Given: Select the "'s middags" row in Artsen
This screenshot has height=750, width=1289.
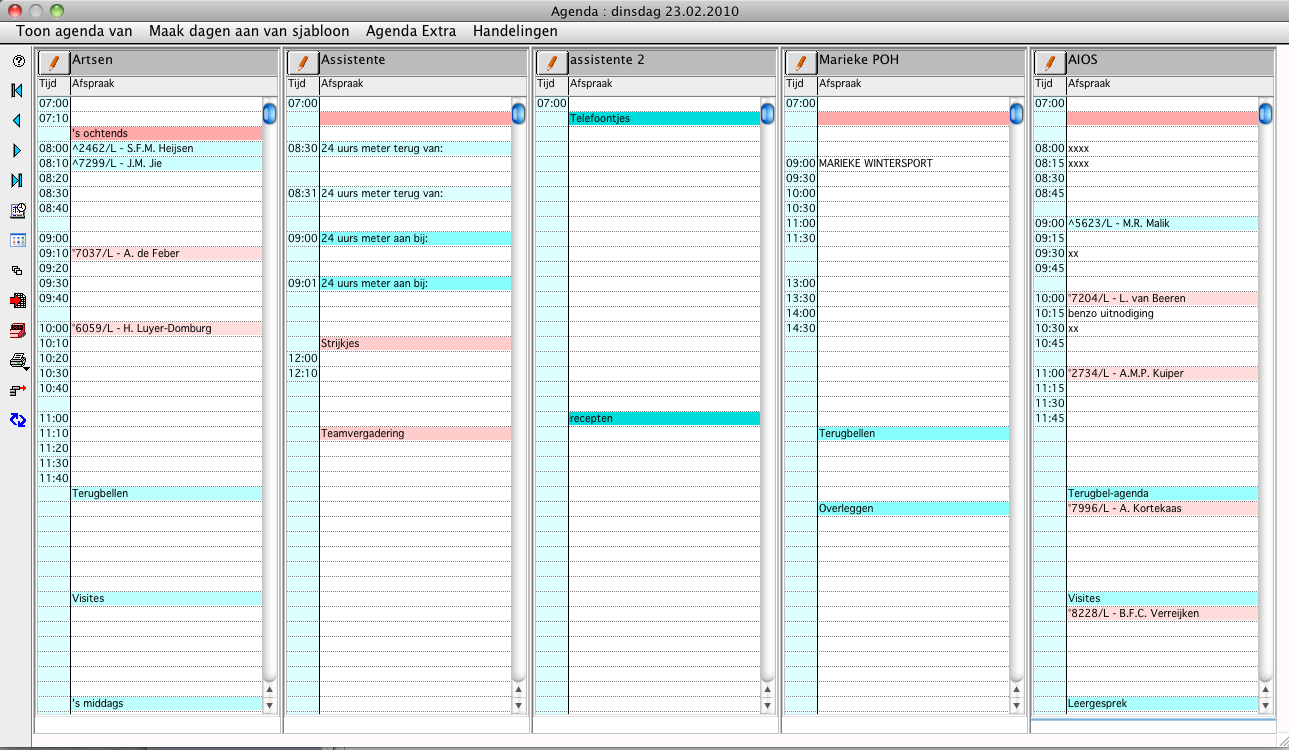Looking at the screenshot, I should 166,703.
